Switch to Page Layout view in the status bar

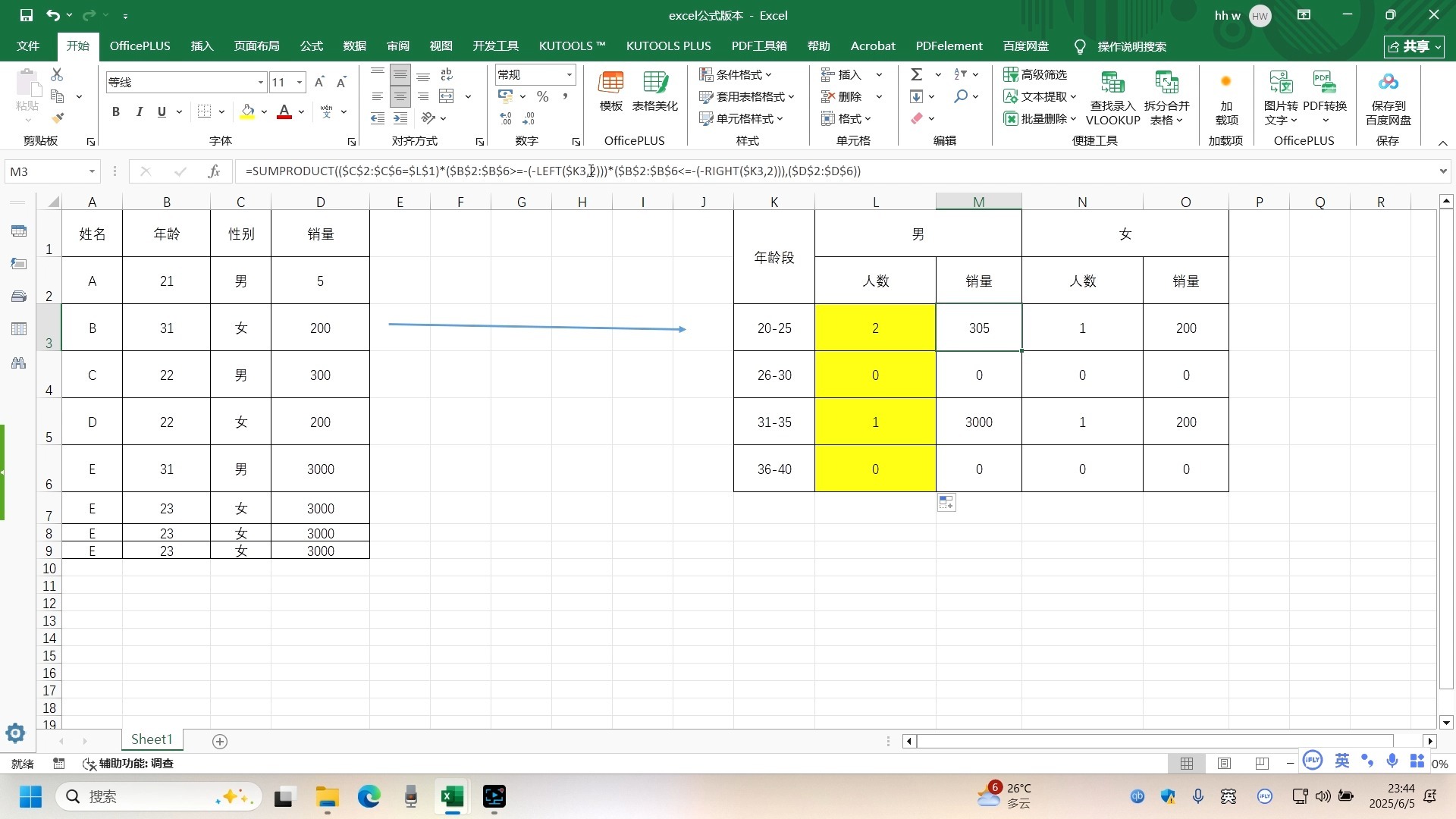tap(1224, 764)
